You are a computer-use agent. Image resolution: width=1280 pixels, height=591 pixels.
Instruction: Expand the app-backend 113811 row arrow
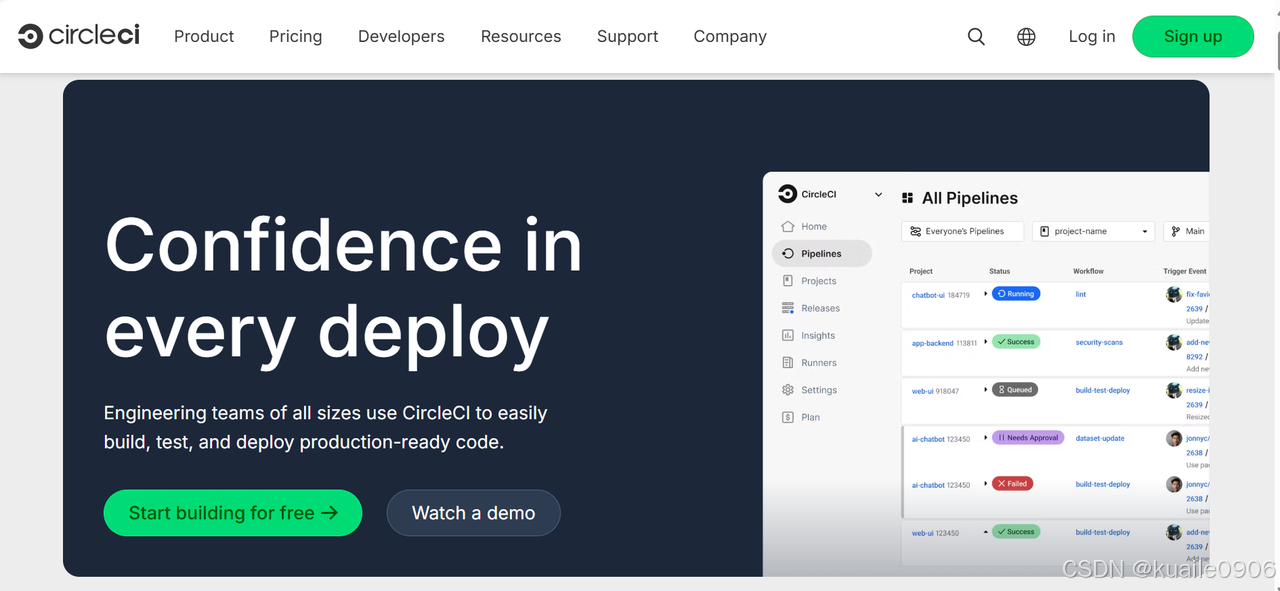coord(986,342)
